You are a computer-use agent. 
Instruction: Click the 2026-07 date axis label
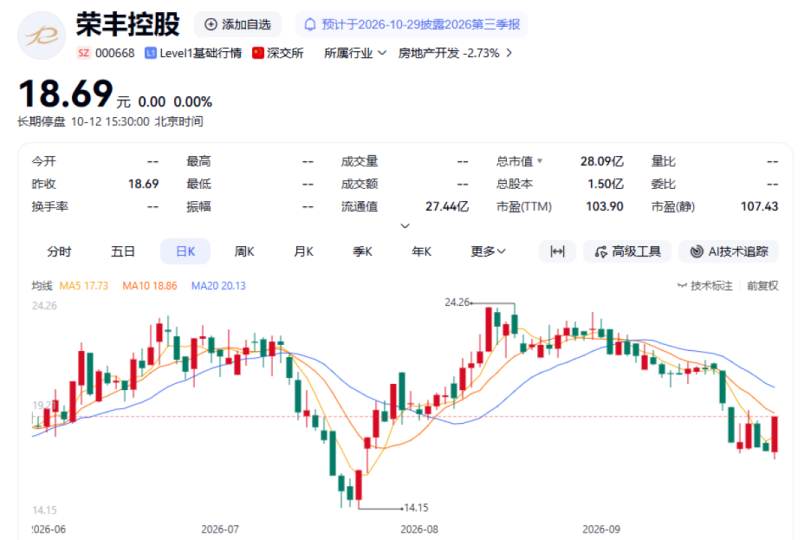click(x=219, y=529)
